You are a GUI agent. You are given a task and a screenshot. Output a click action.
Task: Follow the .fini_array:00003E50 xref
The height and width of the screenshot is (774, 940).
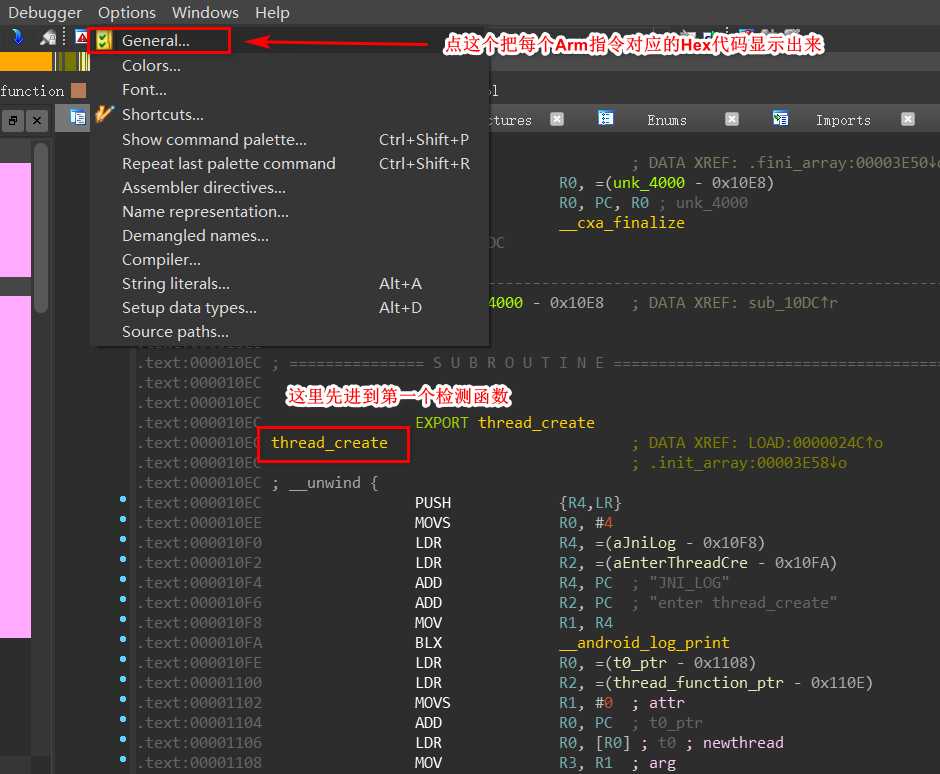point(842,163)
